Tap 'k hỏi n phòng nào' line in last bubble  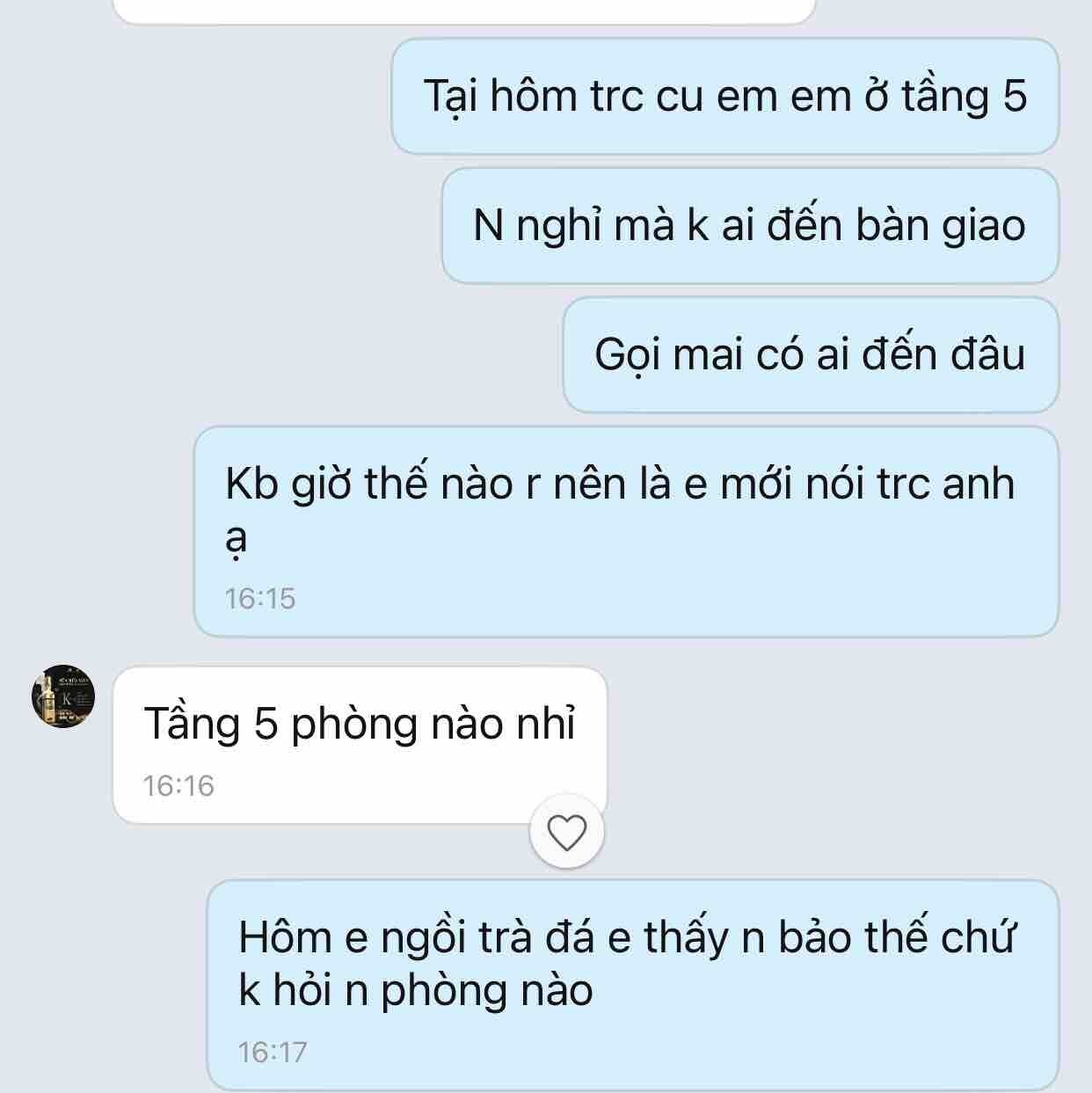coord(416,992)
